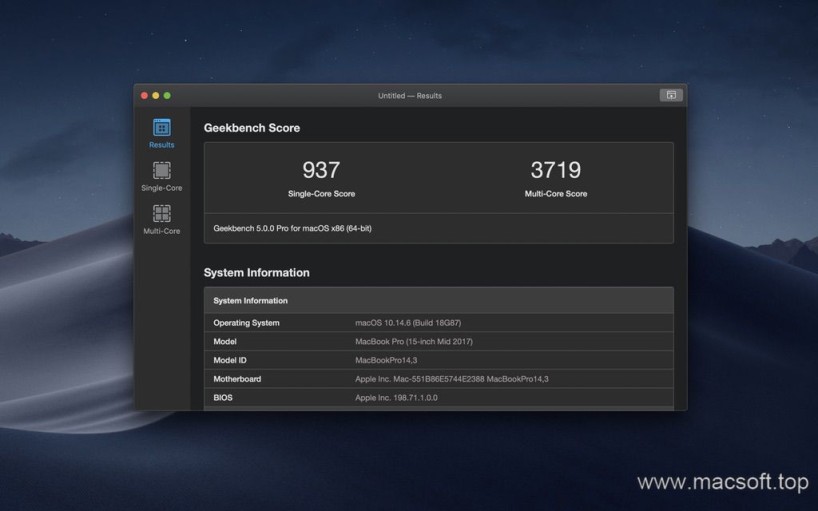Select the Single-Core chip icon

(161, 171)
